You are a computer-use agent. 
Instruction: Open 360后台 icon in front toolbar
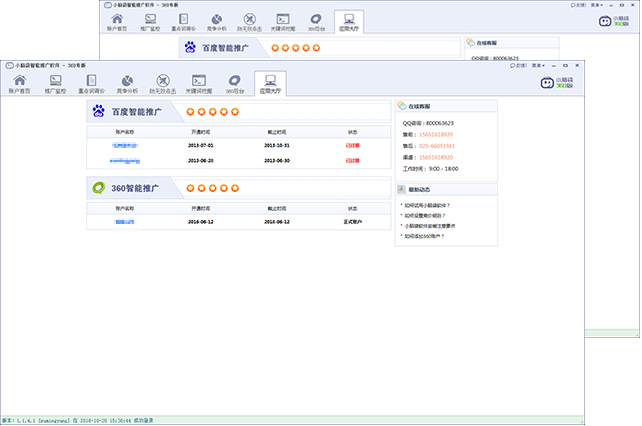click(234, 83)
